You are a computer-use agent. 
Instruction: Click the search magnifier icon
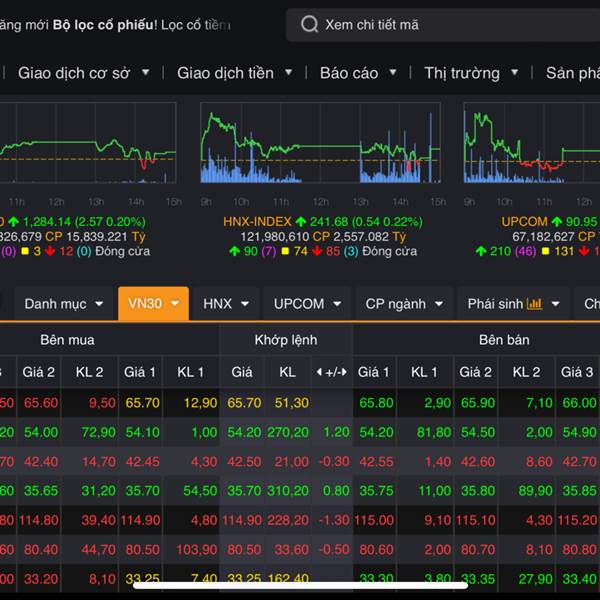click(310, 25)
